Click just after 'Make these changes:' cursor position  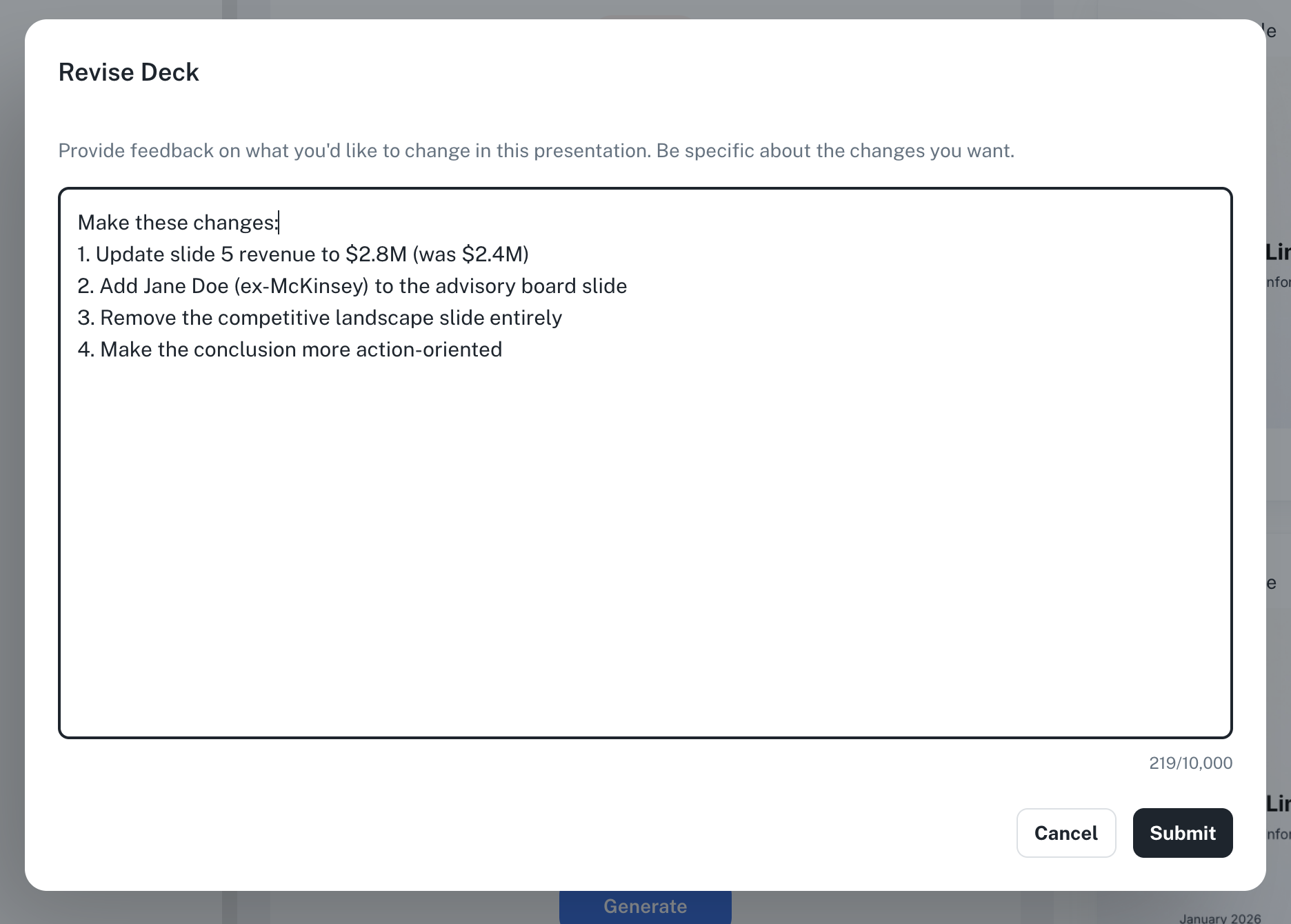point(279,222)
